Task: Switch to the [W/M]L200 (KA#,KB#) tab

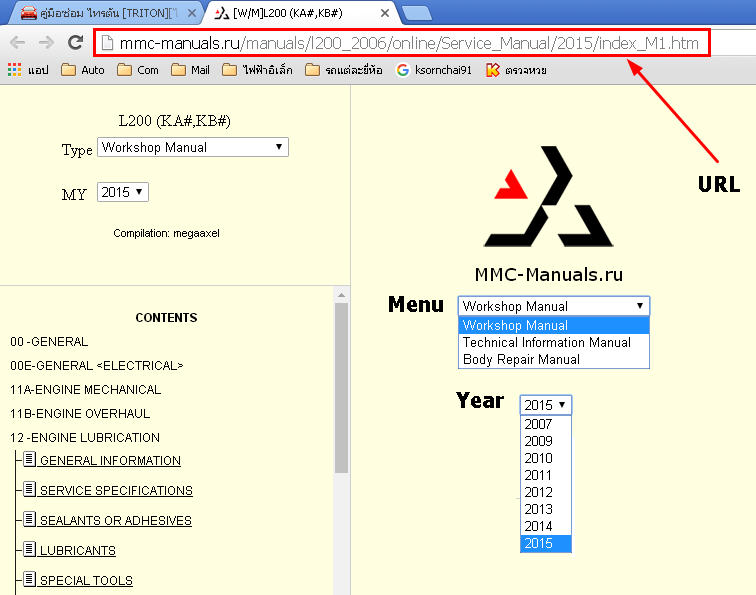Action: pyautogui.click(x=299, y=13)
